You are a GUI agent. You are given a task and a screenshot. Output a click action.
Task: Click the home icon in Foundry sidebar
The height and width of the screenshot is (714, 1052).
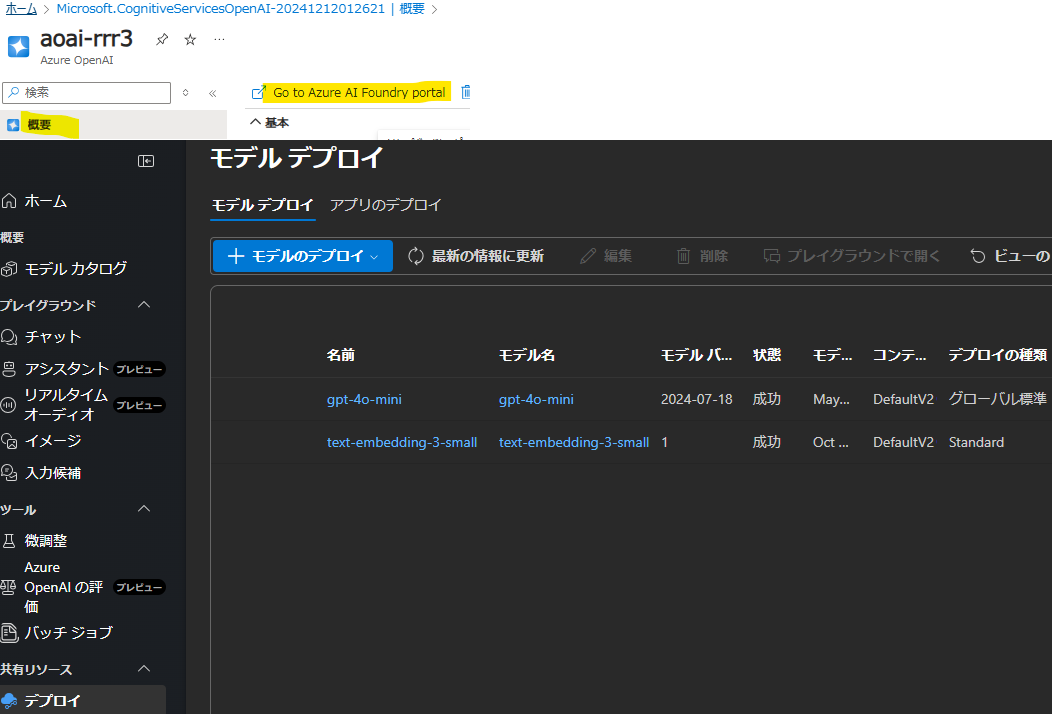(9, 201)
